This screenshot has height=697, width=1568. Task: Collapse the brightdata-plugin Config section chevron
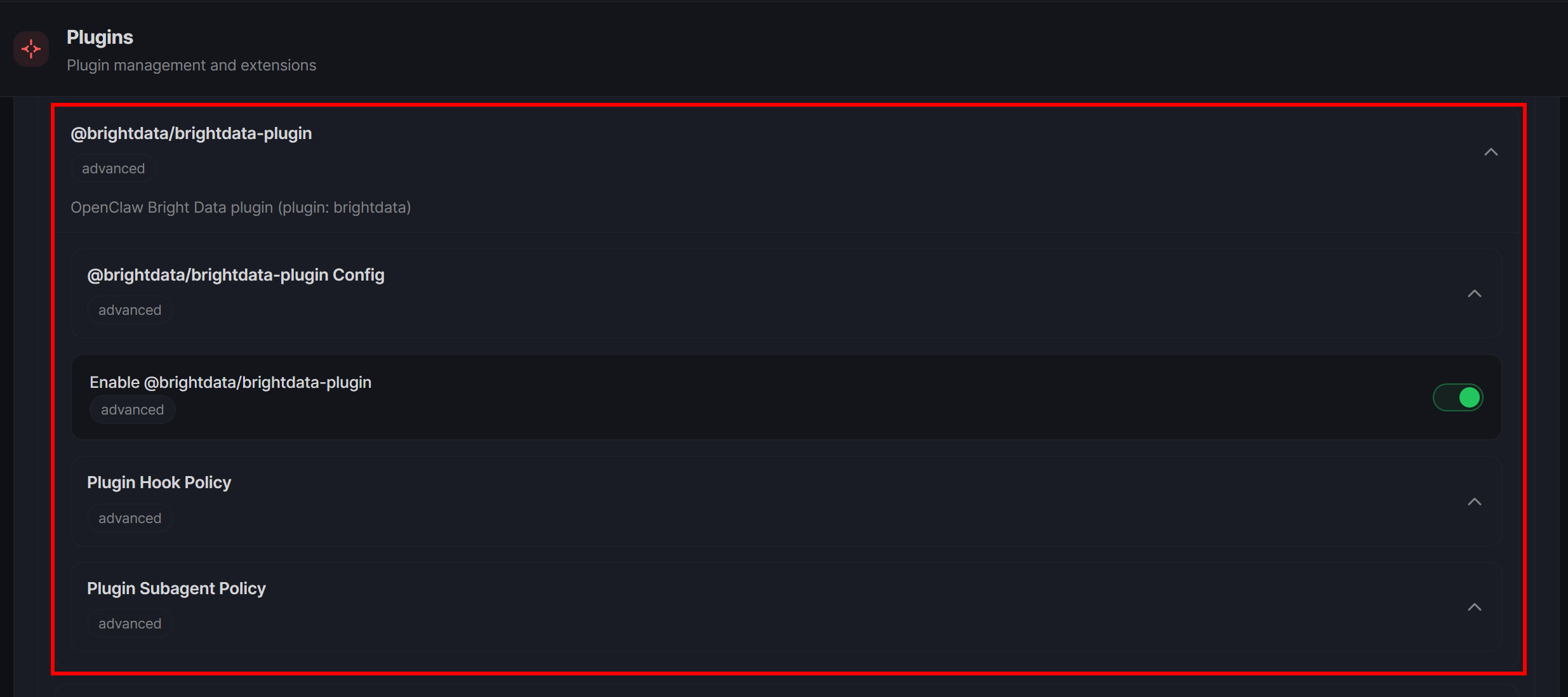[x=1474, y=294]
